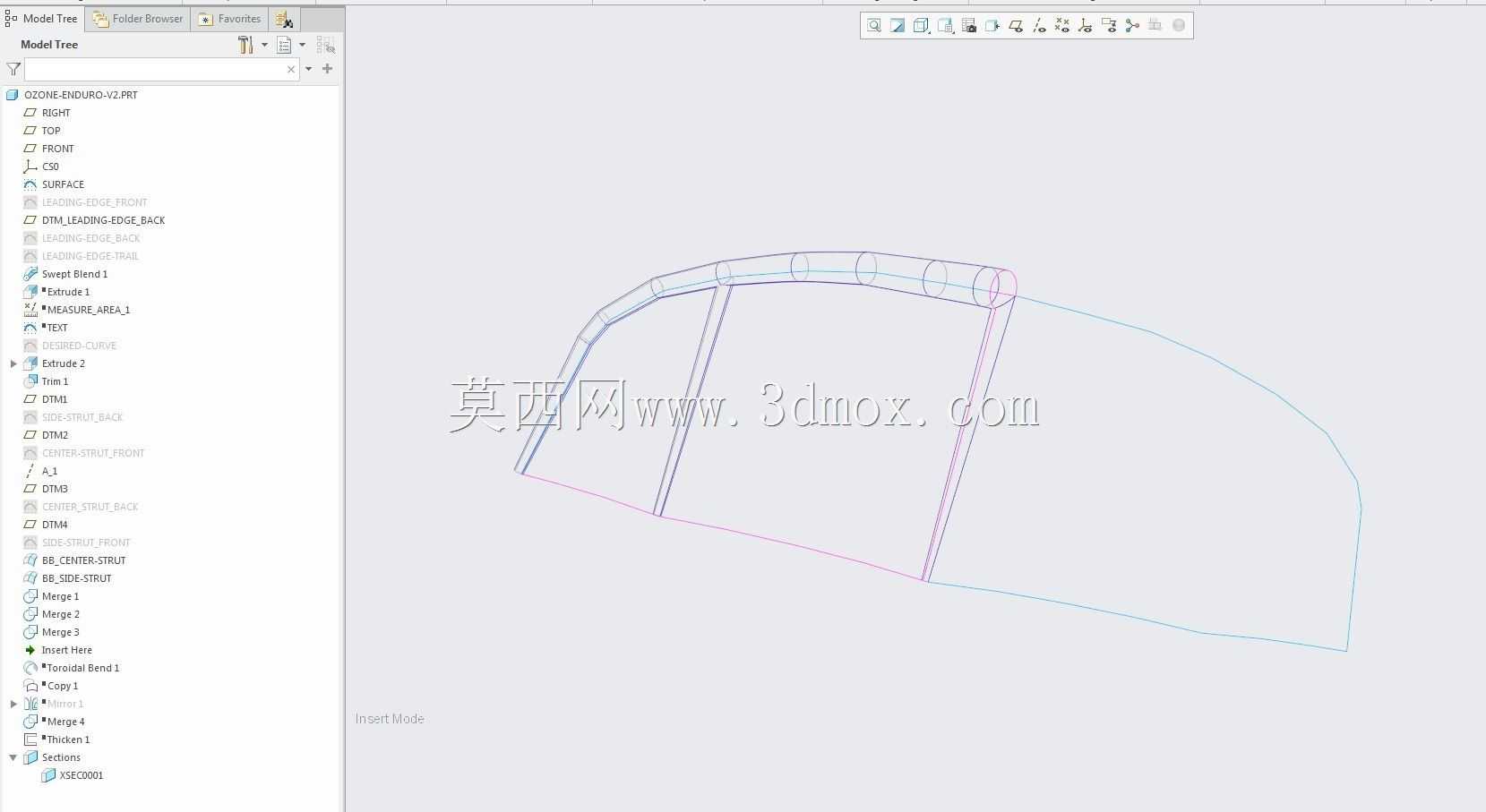The height and width of the screenshot is (812, 1486).
Task: Expand the Mirror 1 node
Action: (13, 704)
